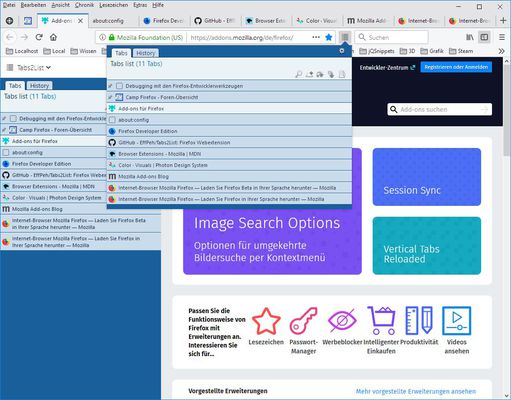Open the Image Search Options card

(272, 241)
